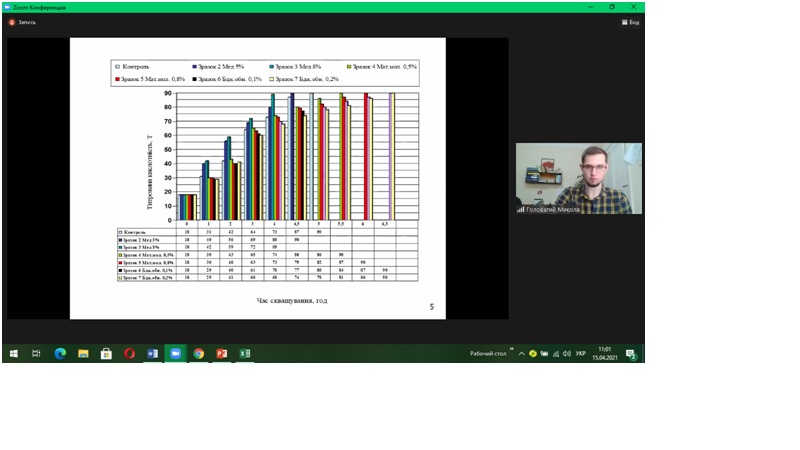
Task: Open the yellow-green tray app icon
Action: (x=533, y=354)
